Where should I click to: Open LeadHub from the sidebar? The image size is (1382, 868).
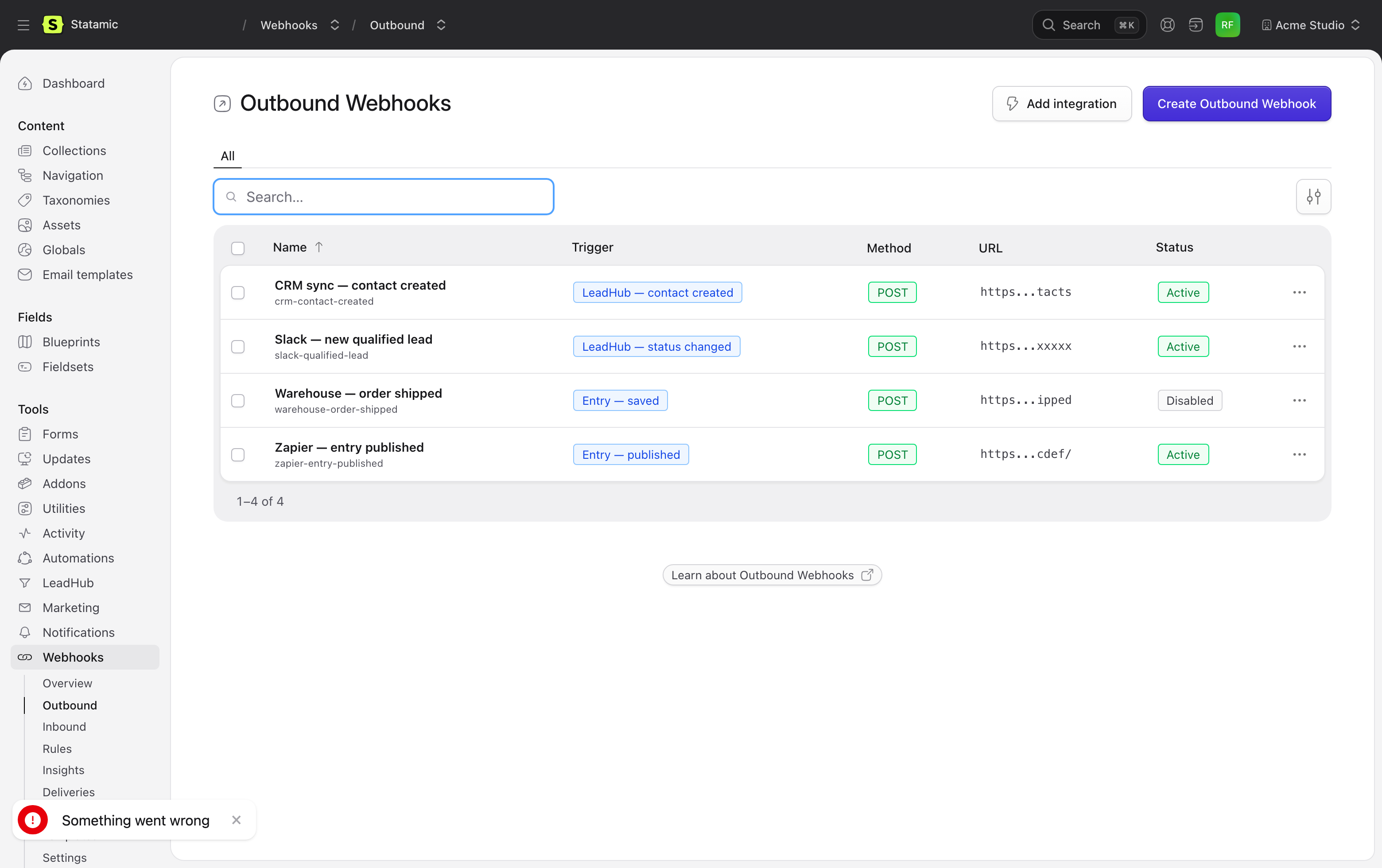click(x=68, y=582)
